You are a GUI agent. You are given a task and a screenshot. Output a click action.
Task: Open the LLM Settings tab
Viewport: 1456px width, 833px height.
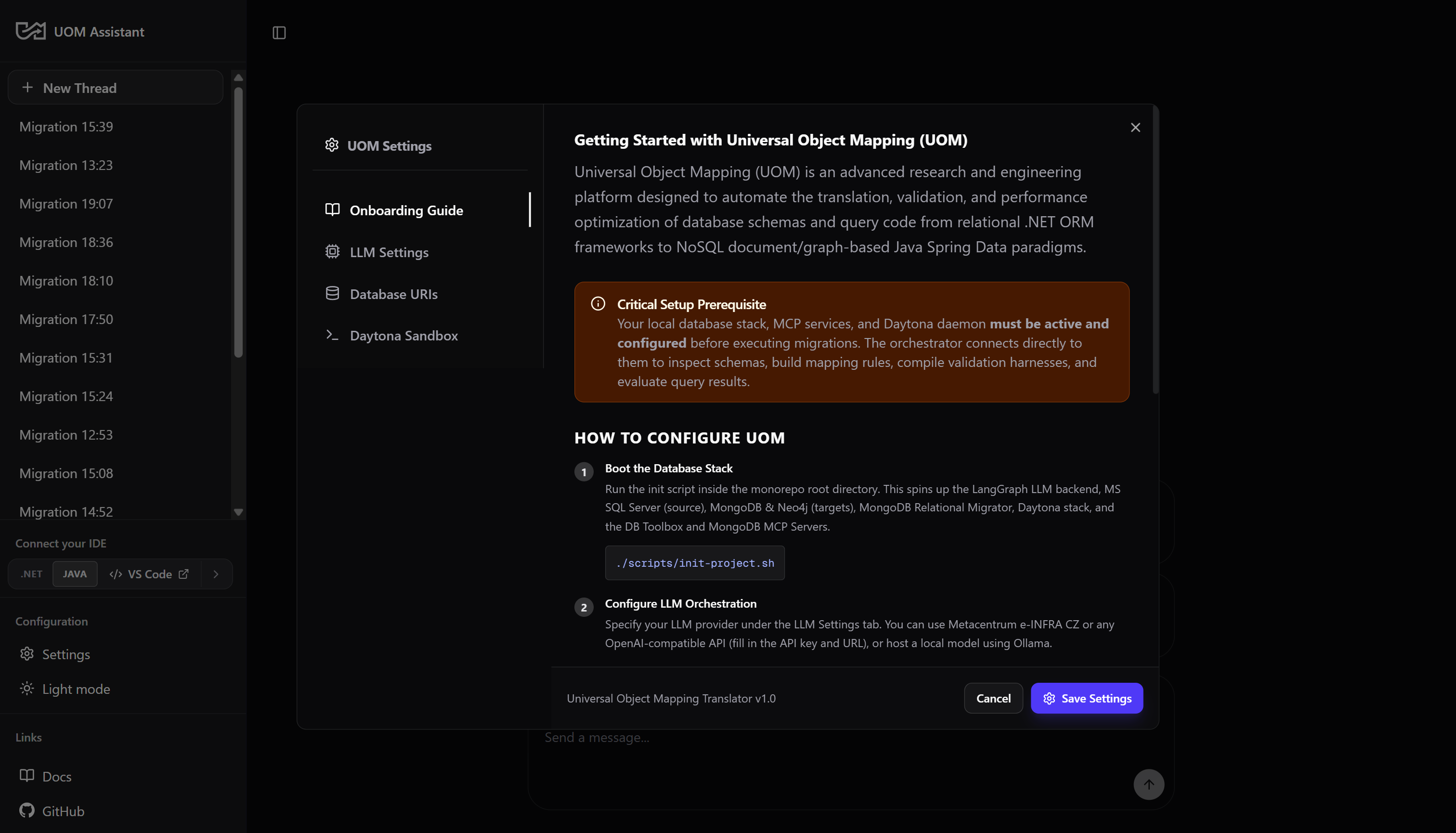click(422, 252)
